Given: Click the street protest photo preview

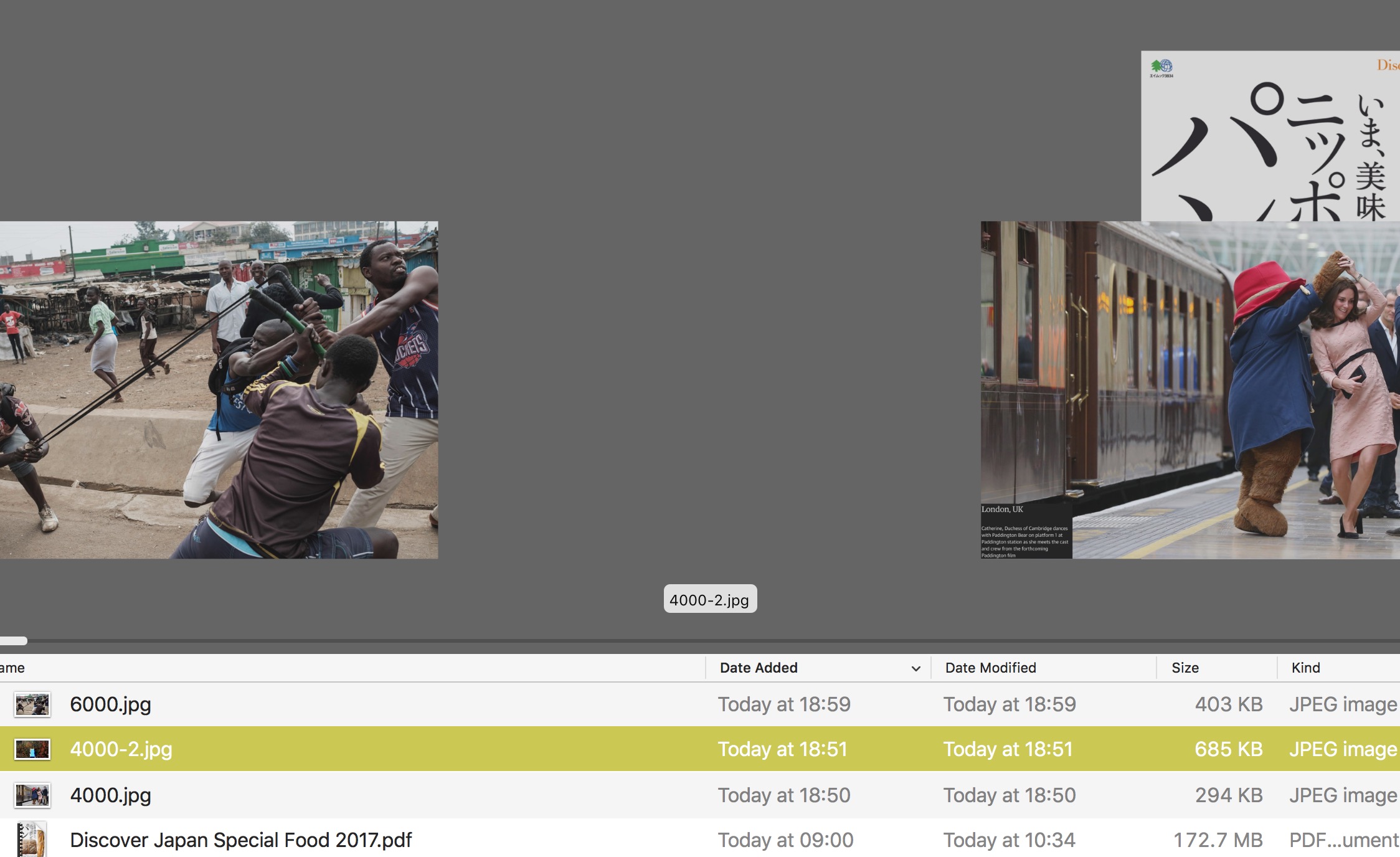Looking at the screenshot, I should point(218,390).
